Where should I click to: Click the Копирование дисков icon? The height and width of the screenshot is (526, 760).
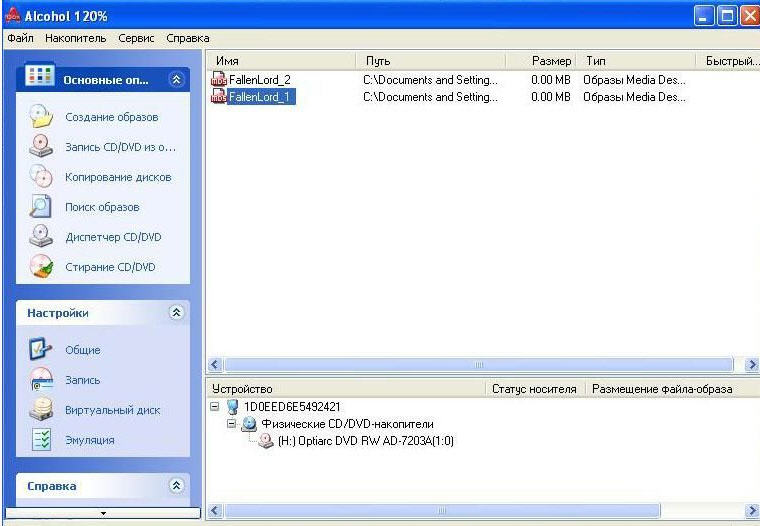tap(41, 176)
